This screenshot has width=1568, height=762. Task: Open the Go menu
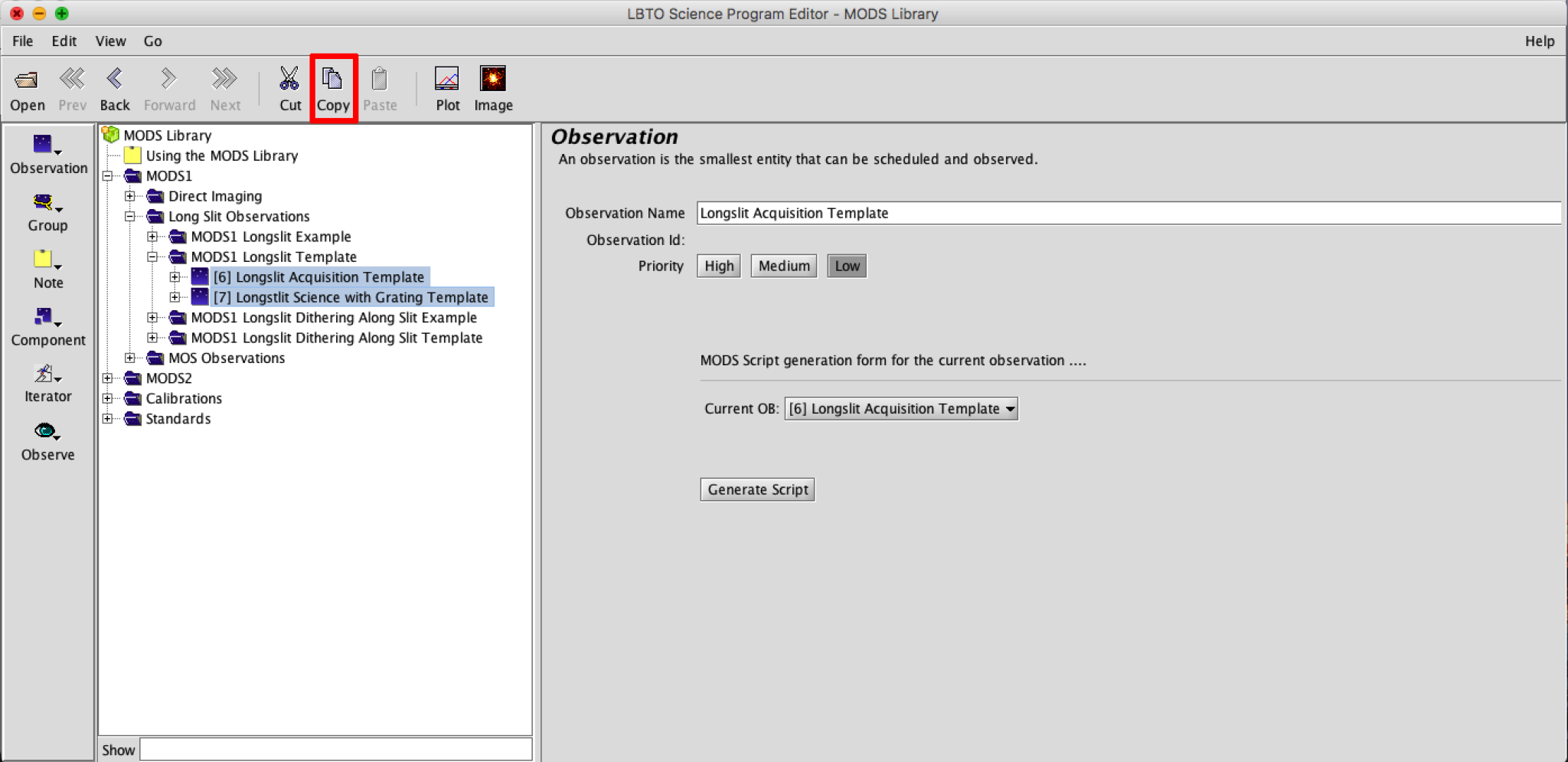click(152, 41)
